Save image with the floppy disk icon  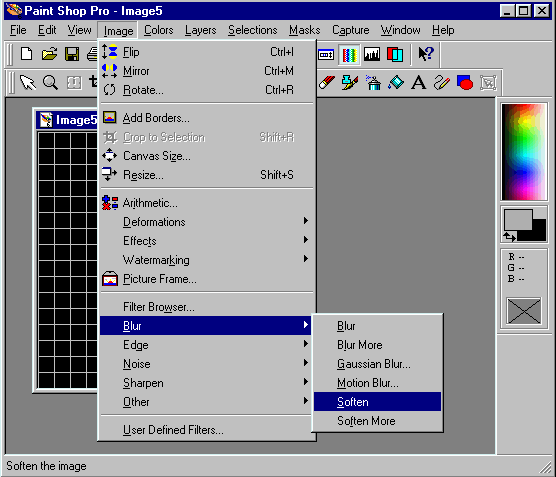pos(72,54)
